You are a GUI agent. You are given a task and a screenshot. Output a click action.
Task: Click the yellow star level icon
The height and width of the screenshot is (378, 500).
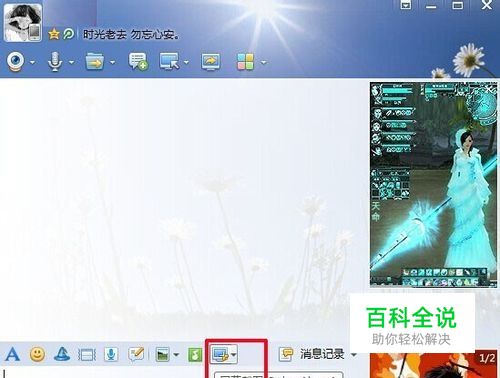54,34
